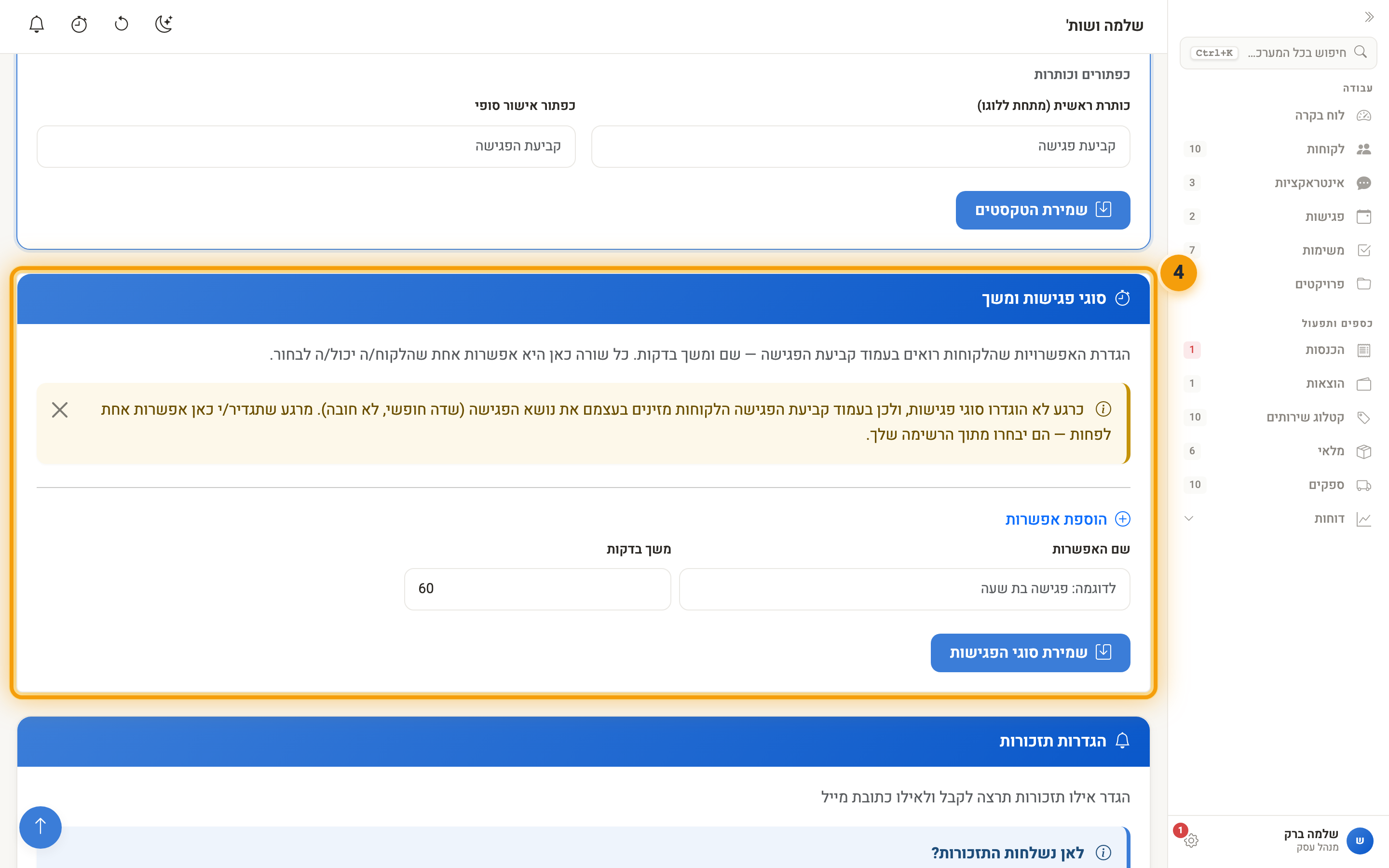Open קטלוג שירותים in sidebar
This screenshot has width=1389, height=868.
(x=1278, y=417)
